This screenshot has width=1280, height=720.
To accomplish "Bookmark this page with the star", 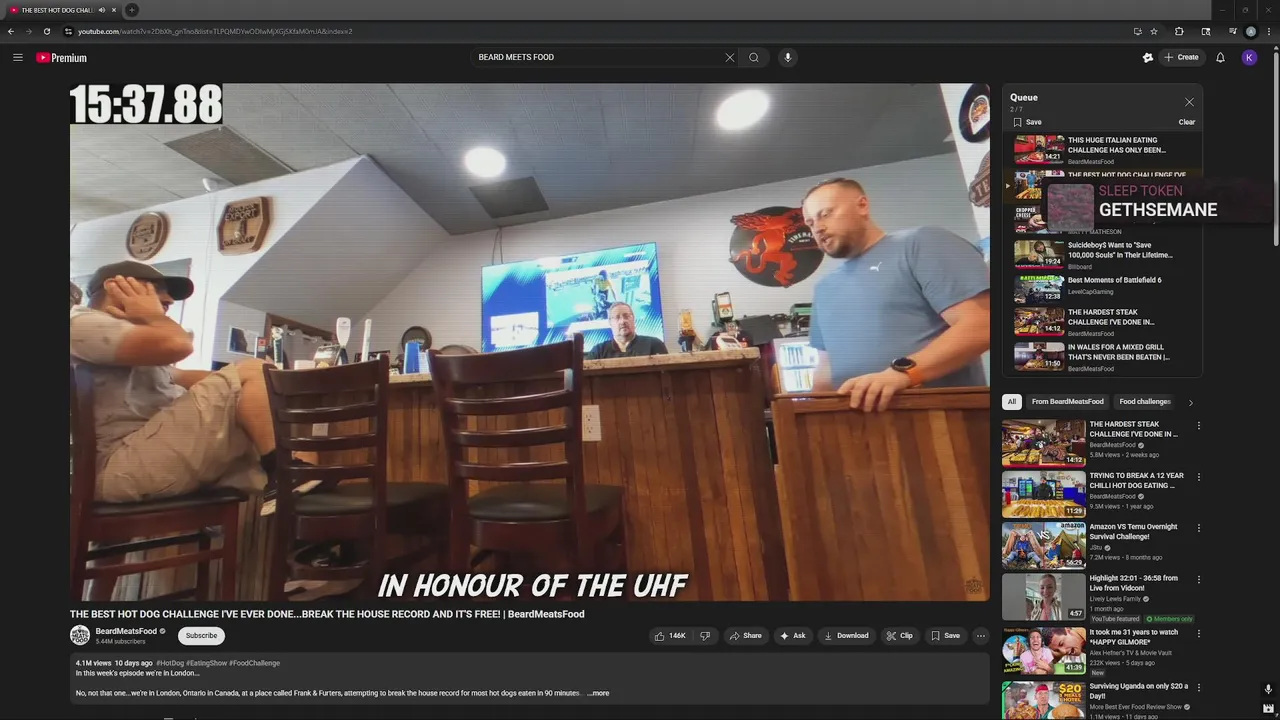I will [1154, 31].
